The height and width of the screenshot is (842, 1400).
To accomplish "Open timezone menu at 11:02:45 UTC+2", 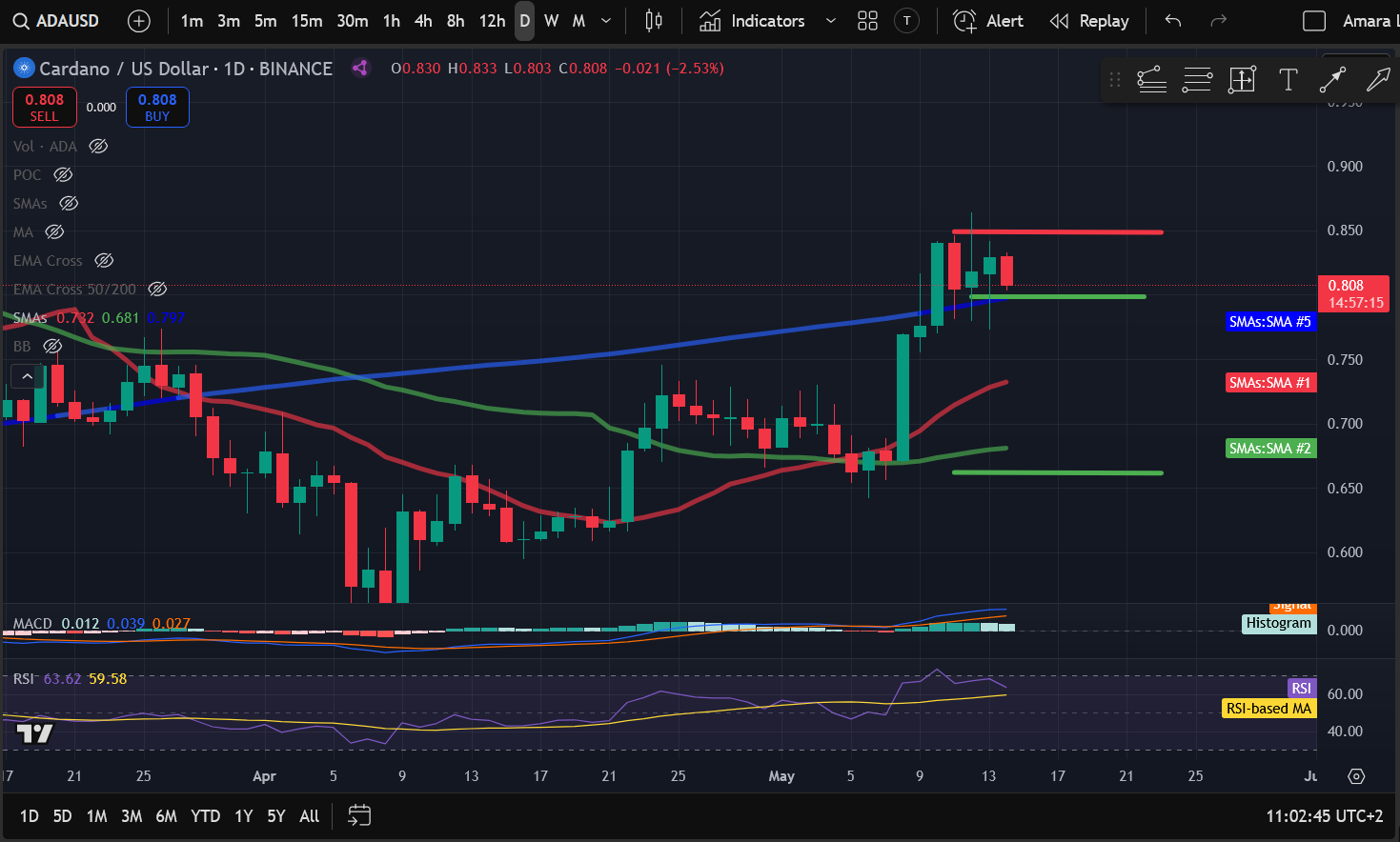I will point(1324,816).
